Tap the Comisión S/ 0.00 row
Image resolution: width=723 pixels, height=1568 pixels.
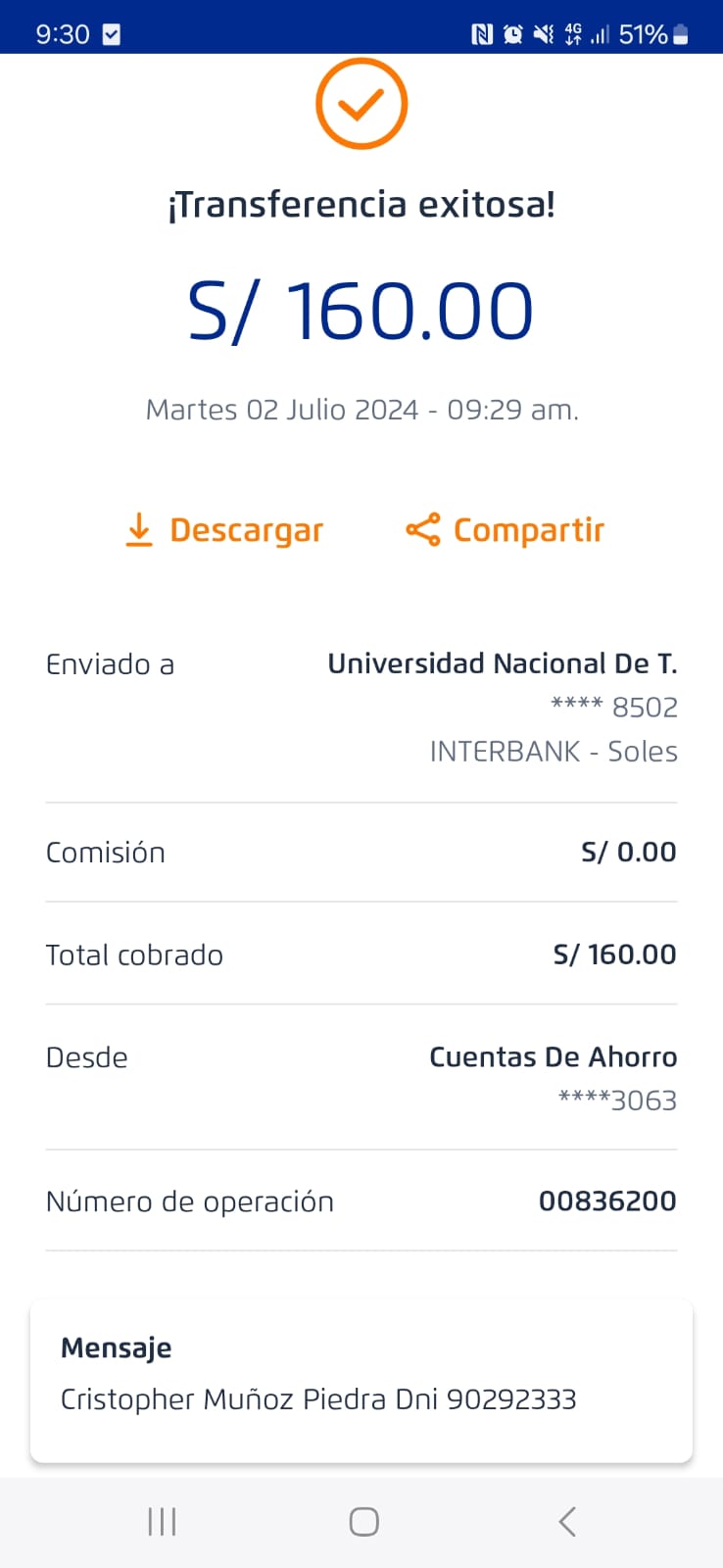pos(361,852)
